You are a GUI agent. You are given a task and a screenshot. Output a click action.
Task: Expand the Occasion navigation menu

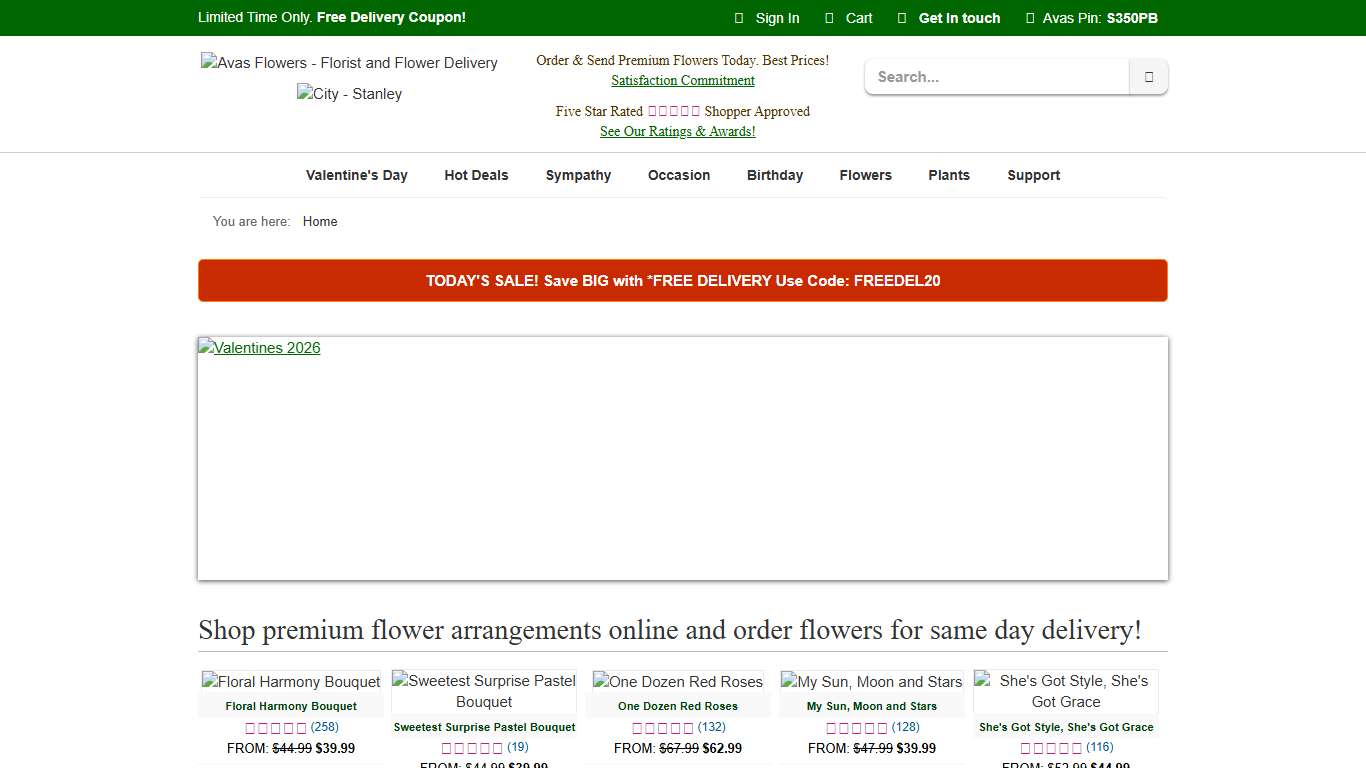point(679,175)
